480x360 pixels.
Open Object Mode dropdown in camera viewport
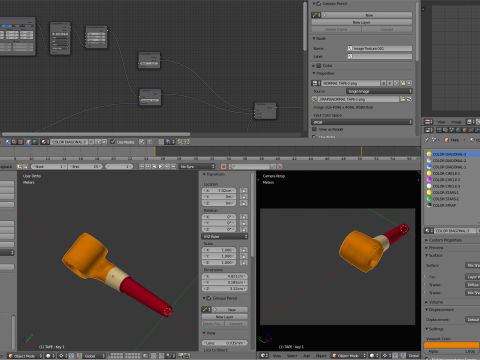(349, 356)
